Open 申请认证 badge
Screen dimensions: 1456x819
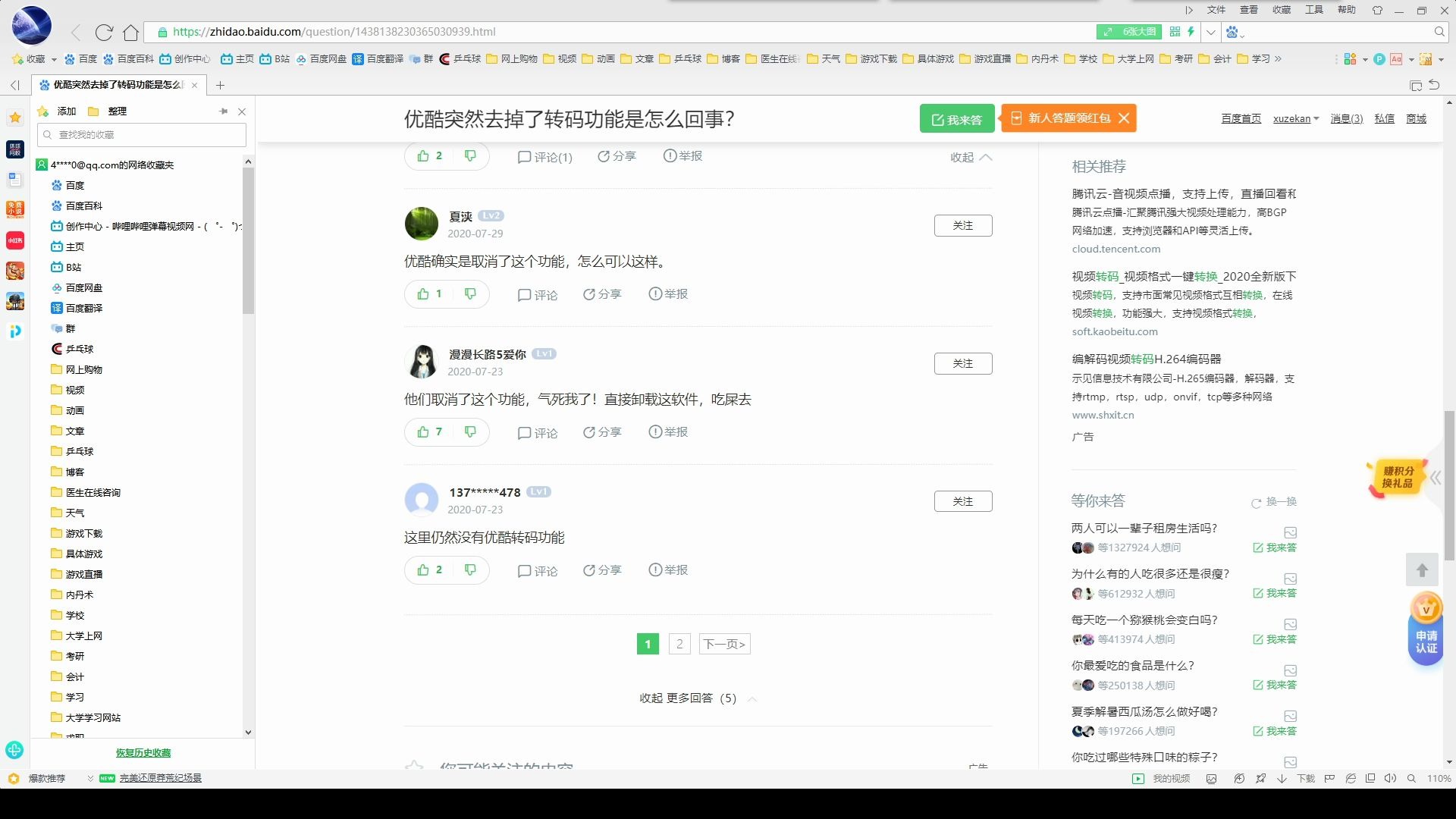point(1426,629)
